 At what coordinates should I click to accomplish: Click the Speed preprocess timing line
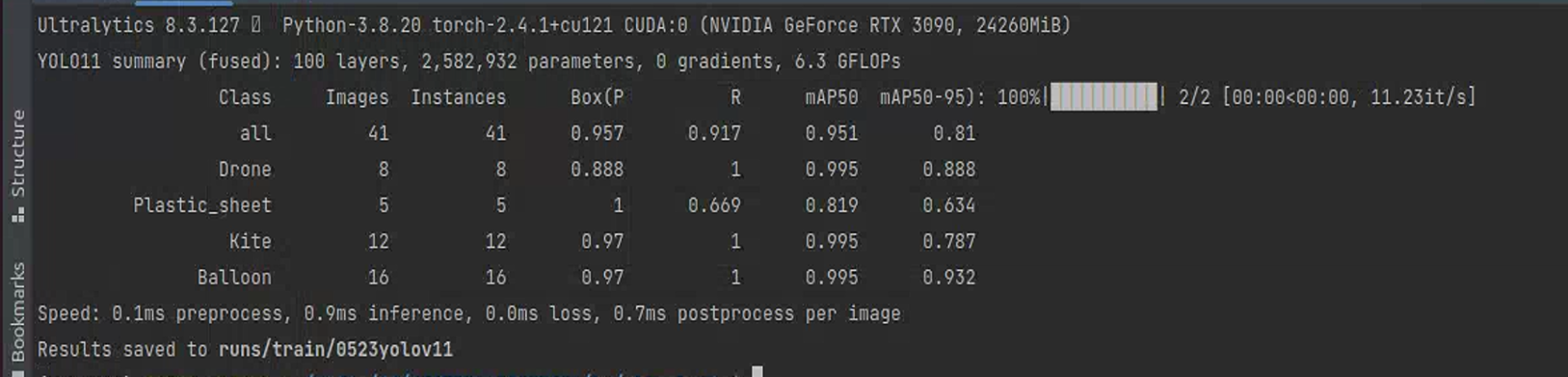tap(469, 313)
